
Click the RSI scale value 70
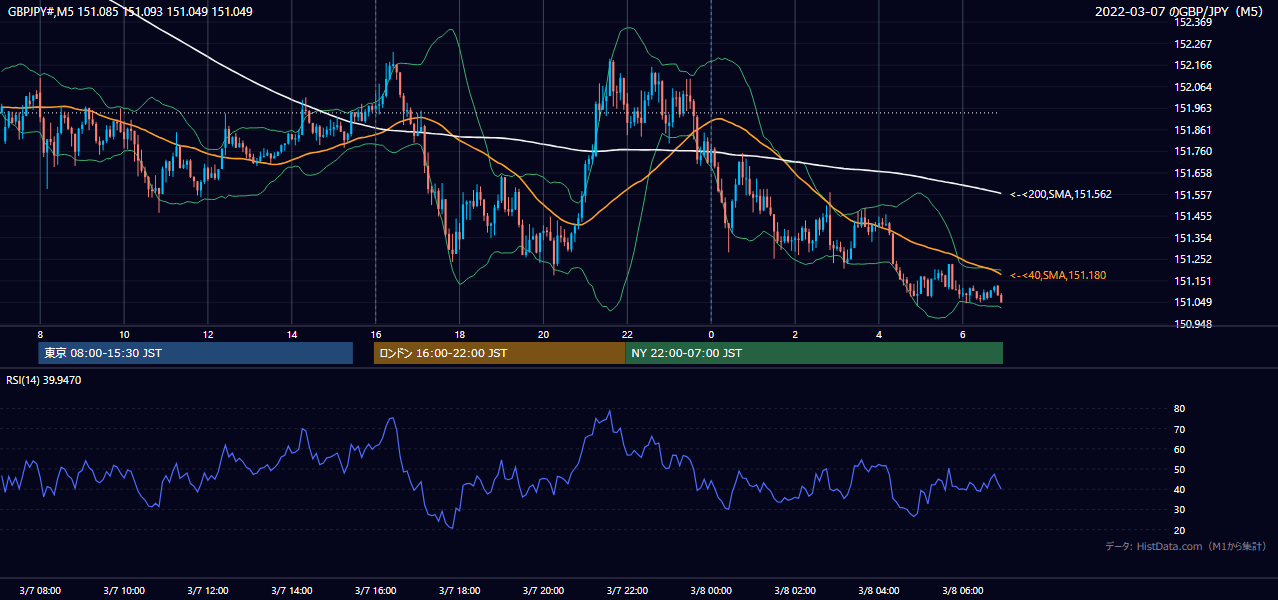[x=1179, y=429]
